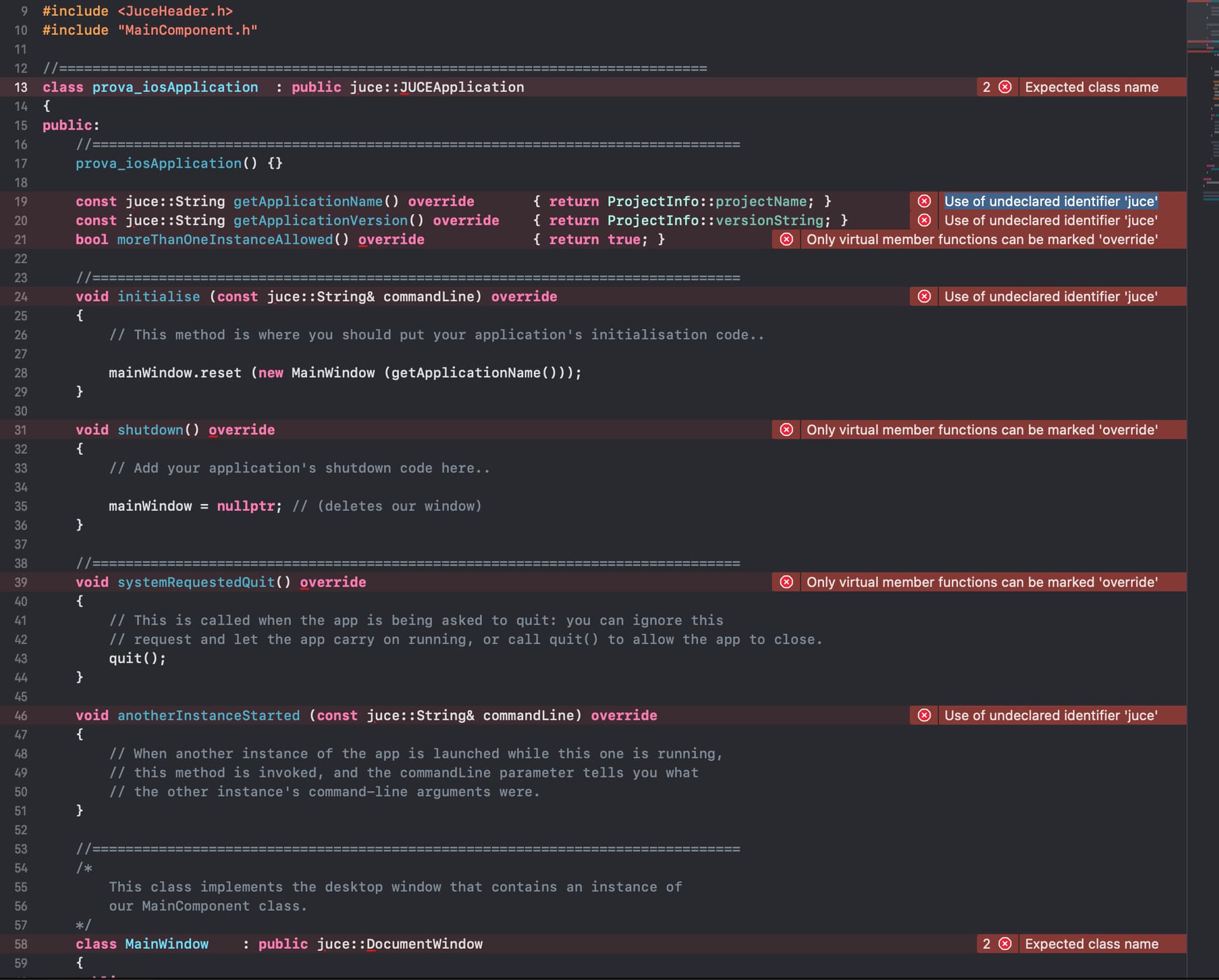This screenshot has width=1219, height=980.
Task: Click 'Expected class name' message on line 13
Action: tap(1091, 87)
